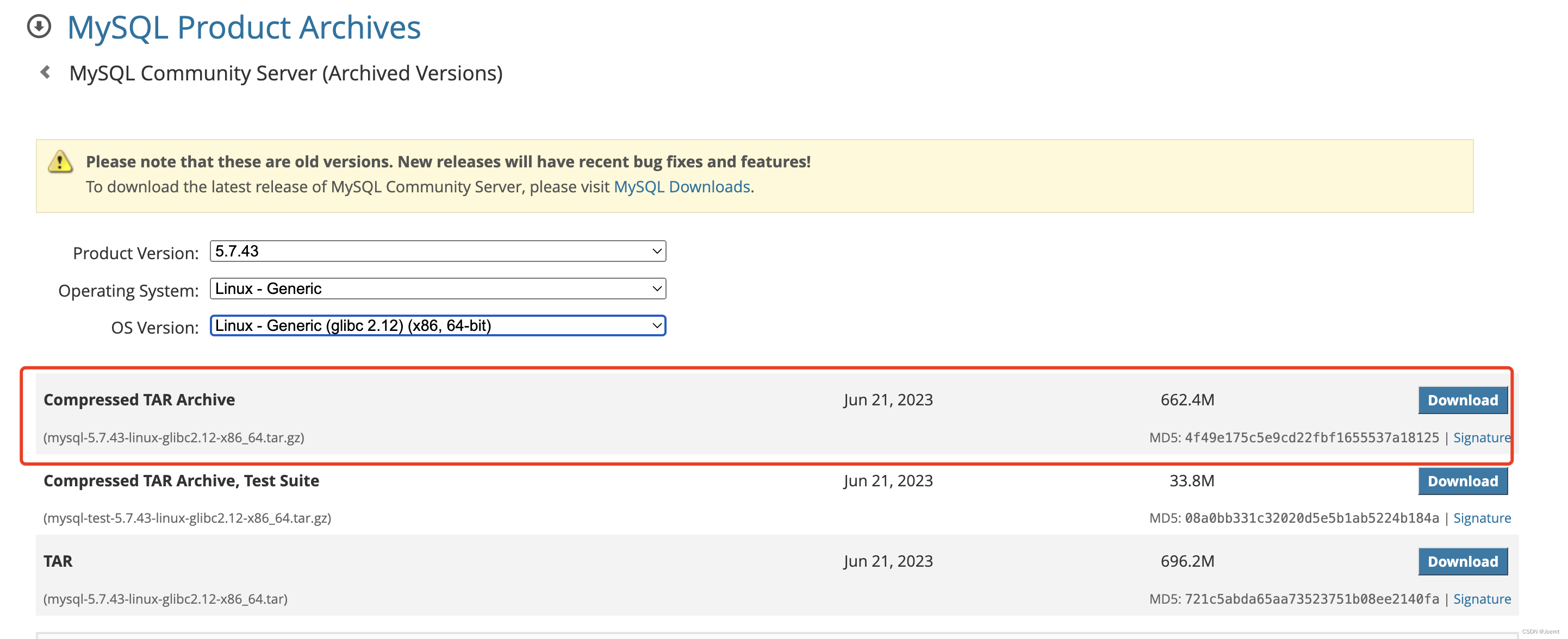Click the TAR row title
Image resolution: width=1568 pixels, height=639 pixels.
point(58,561)
